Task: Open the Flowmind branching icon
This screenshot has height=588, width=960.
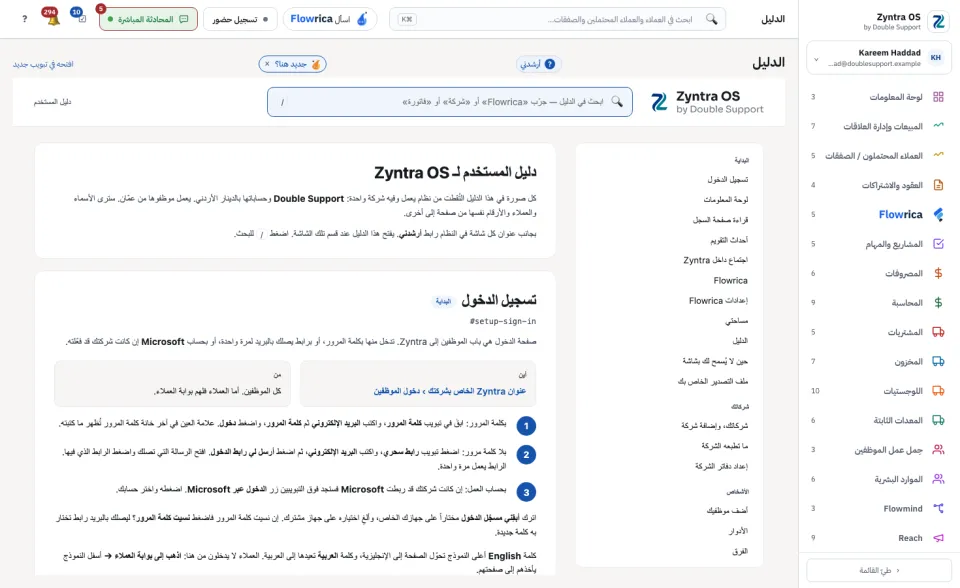Action: [938, 508]
